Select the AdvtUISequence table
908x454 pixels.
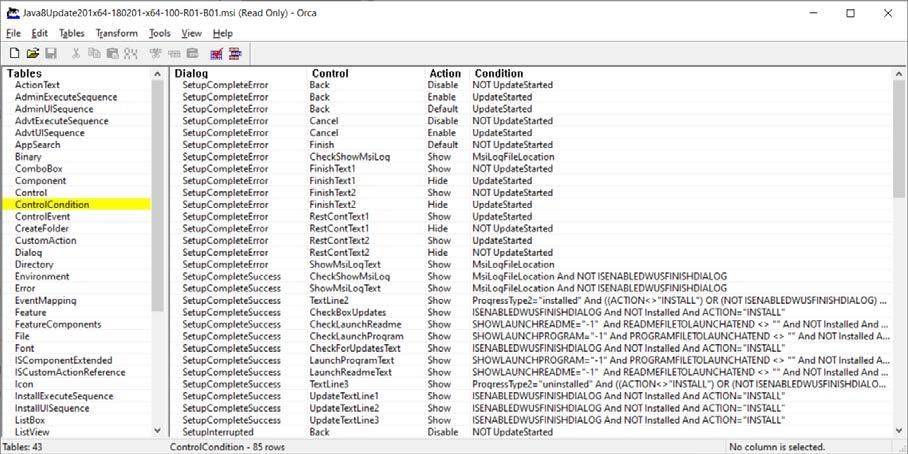[50, 133]
